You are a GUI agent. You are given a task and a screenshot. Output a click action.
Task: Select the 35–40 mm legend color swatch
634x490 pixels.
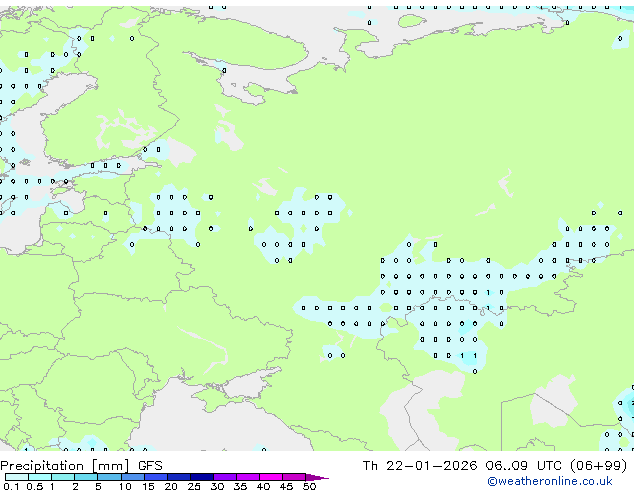248,477
